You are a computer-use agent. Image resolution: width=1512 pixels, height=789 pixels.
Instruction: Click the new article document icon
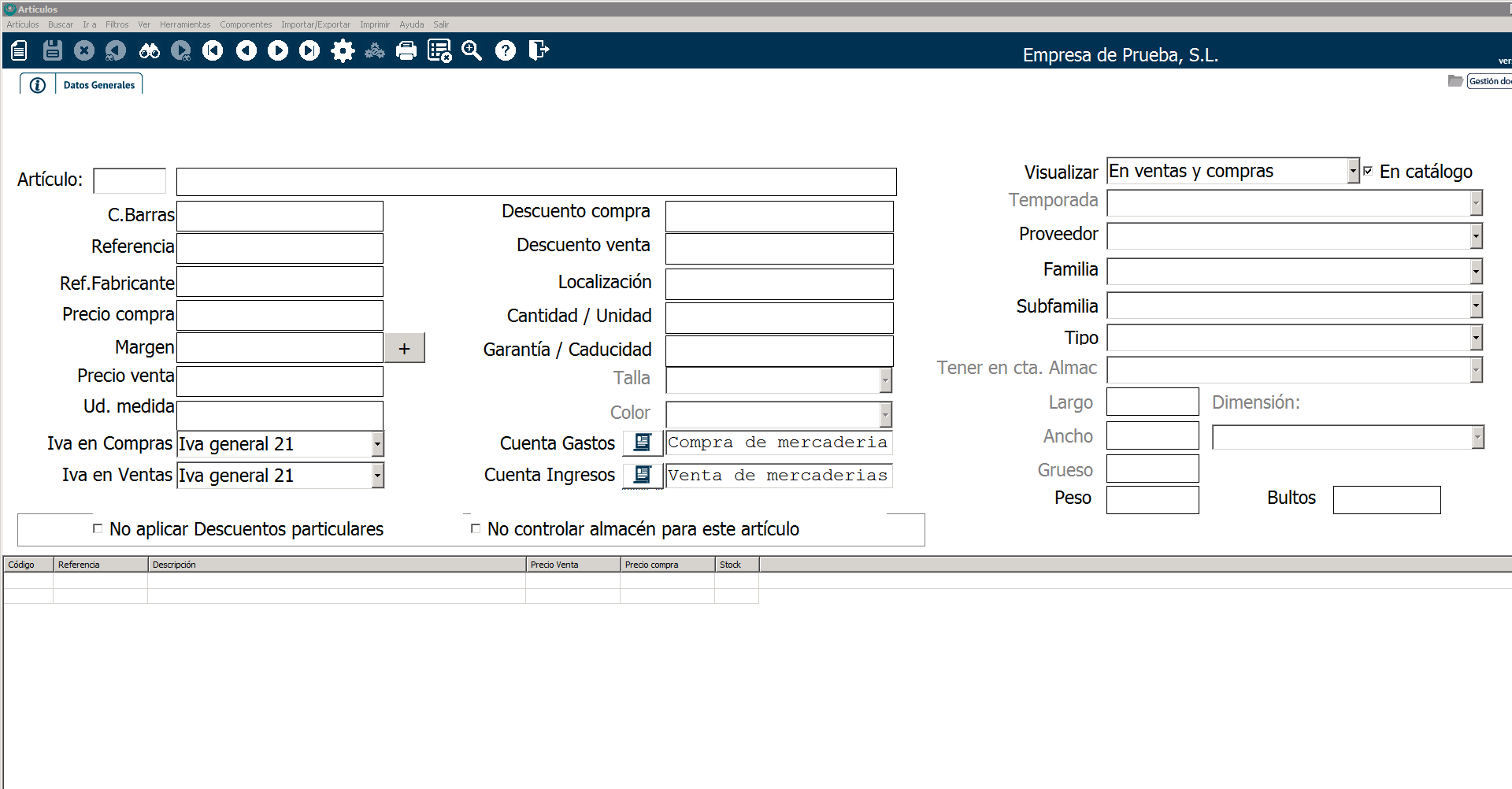click(x=20, y=51)
